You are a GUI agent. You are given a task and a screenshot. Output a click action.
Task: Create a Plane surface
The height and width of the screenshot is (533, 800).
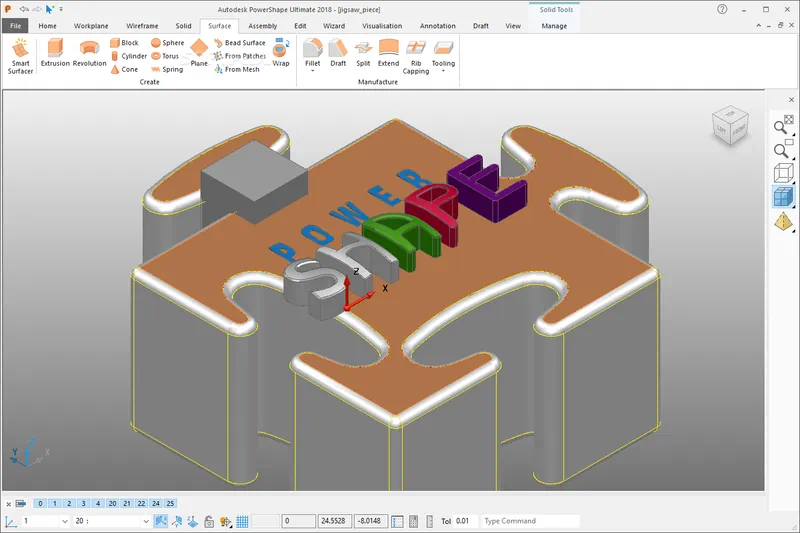199,53
